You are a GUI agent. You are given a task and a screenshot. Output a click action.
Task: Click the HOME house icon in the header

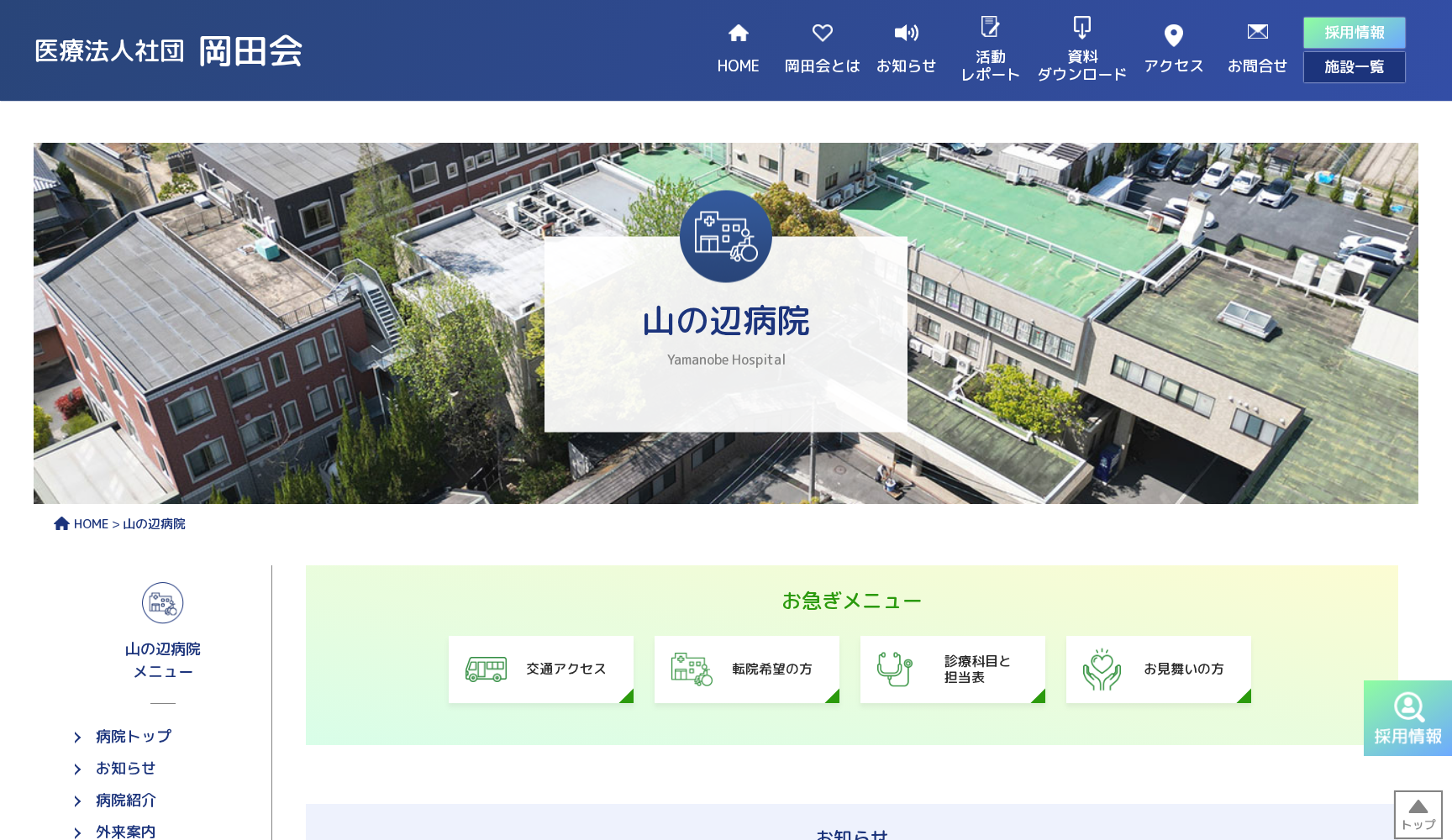coord(738,33)
